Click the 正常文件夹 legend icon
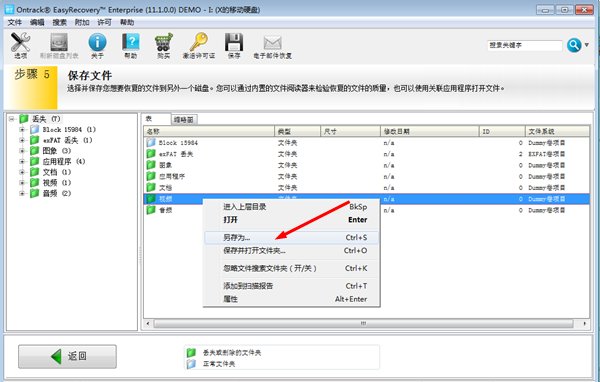 pyautogui.click(x=191, y=364)
